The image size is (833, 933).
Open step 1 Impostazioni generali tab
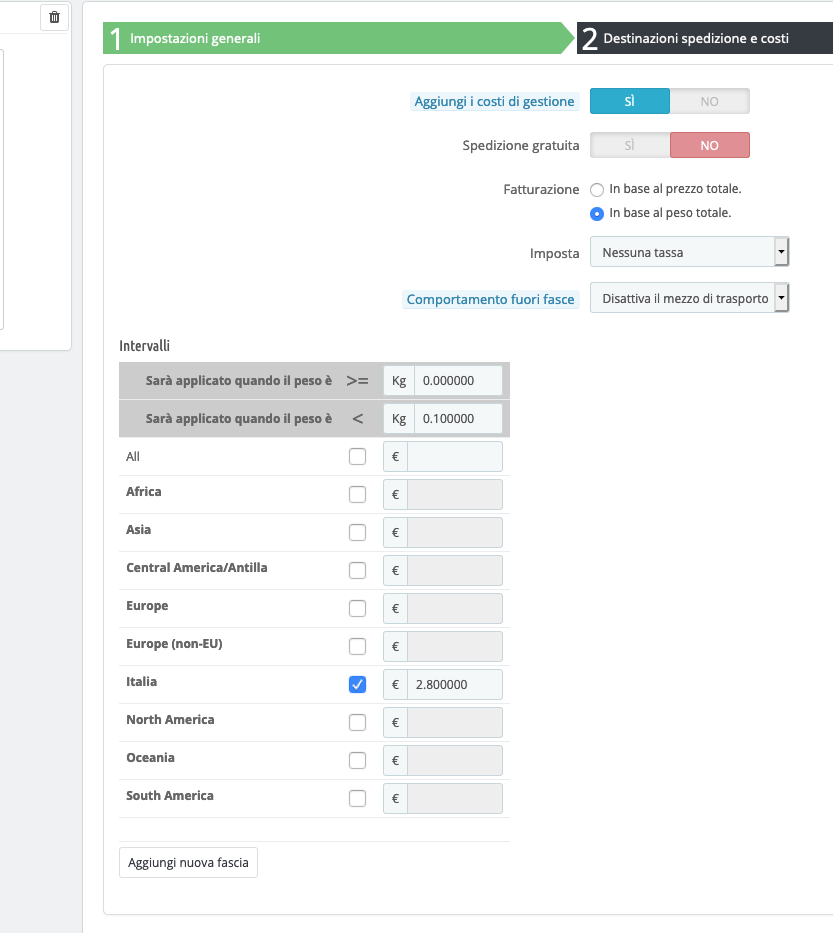338,38
